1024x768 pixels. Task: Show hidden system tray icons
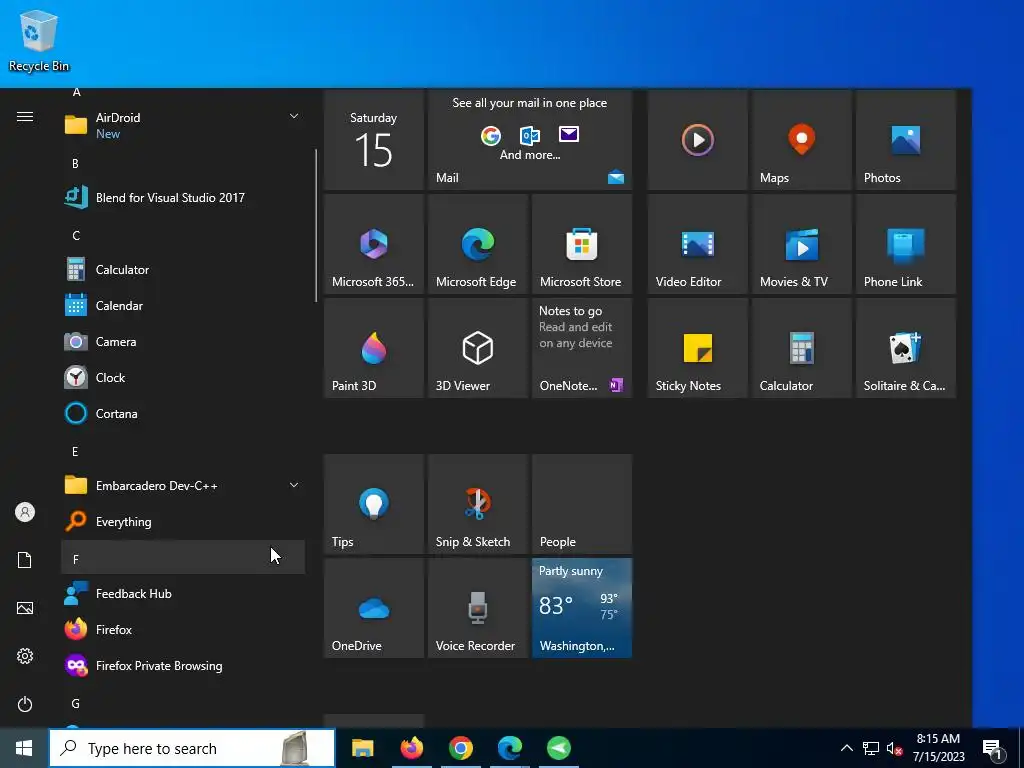846,748
